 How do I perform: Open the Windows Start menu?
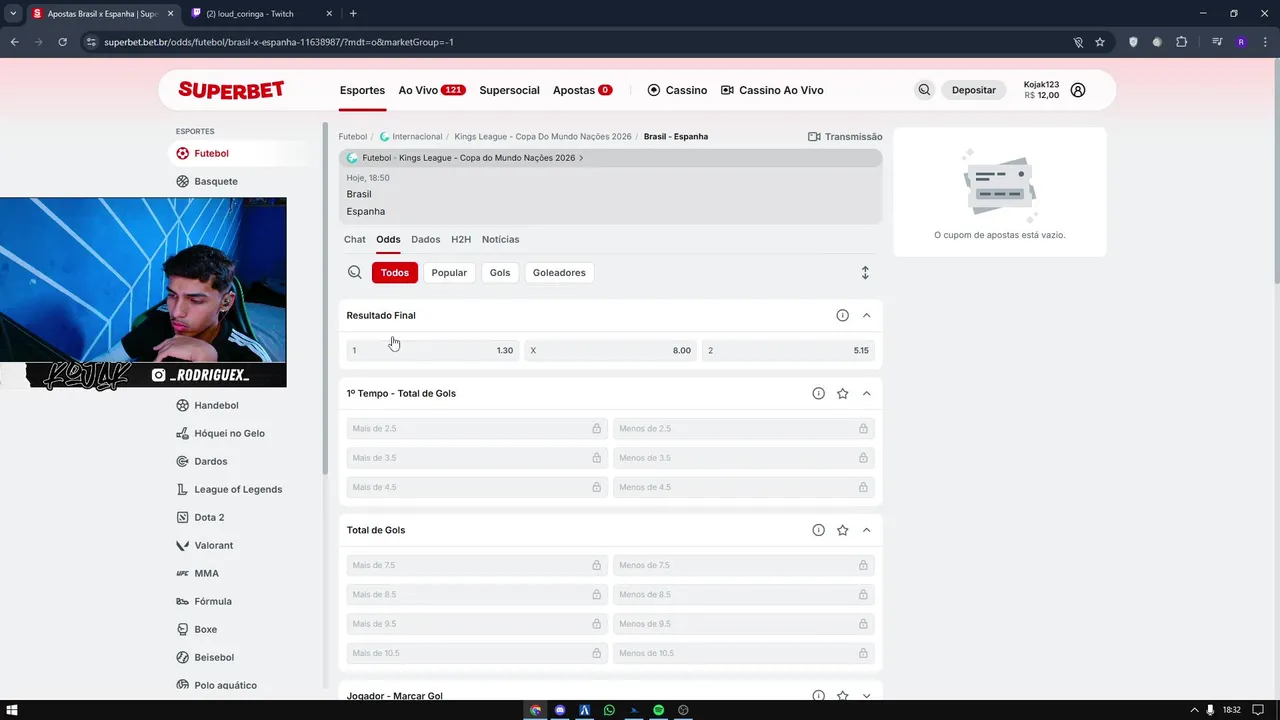[12, 710]
